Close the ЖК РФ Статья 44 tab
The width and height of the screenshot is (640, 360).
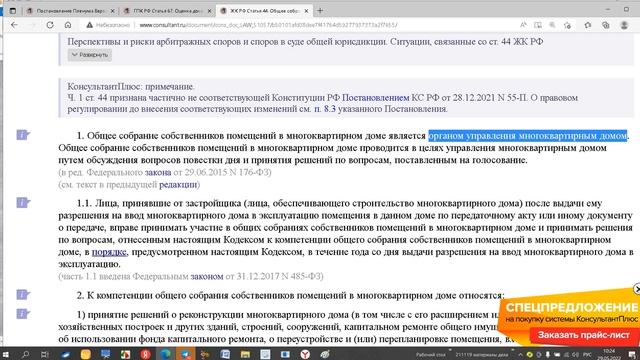307,11
